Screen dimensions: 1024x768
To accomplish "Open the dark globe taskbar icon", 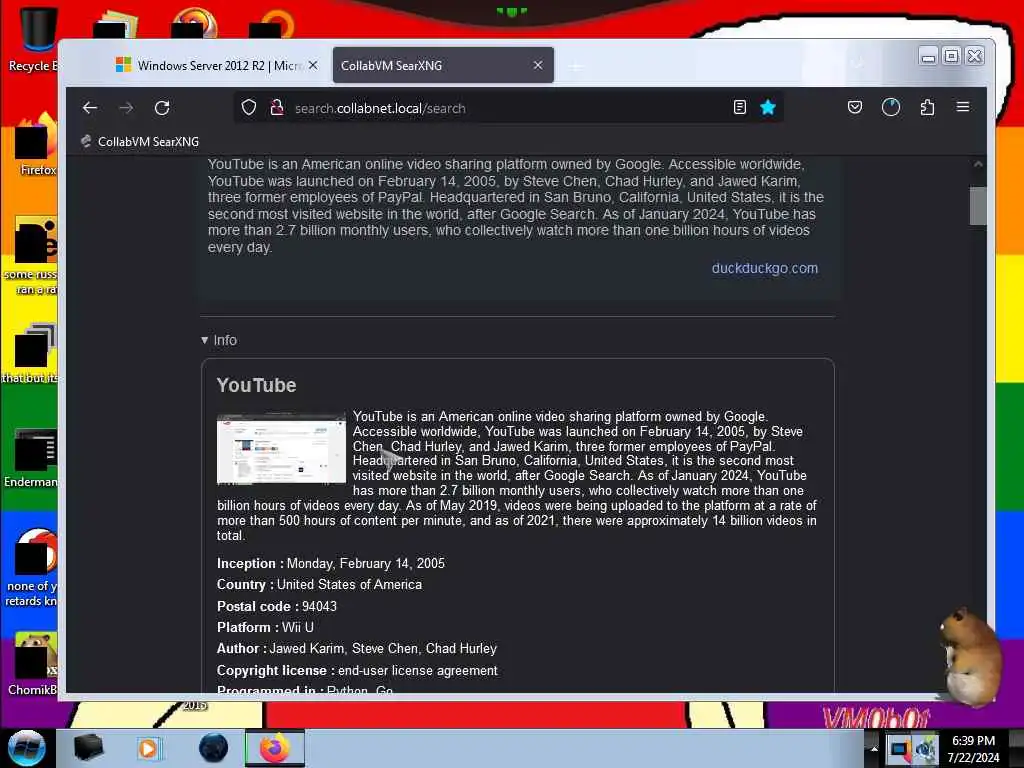I will pyautogui.click(x=214, y=748).
